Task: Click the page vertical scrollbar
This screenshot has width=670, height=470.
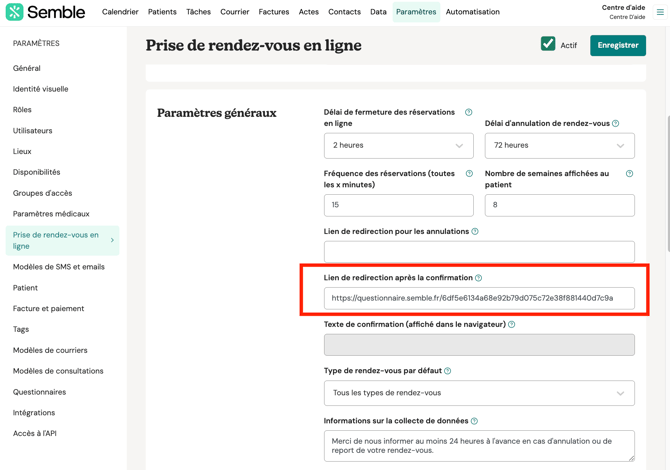Action: coord(667,150)
